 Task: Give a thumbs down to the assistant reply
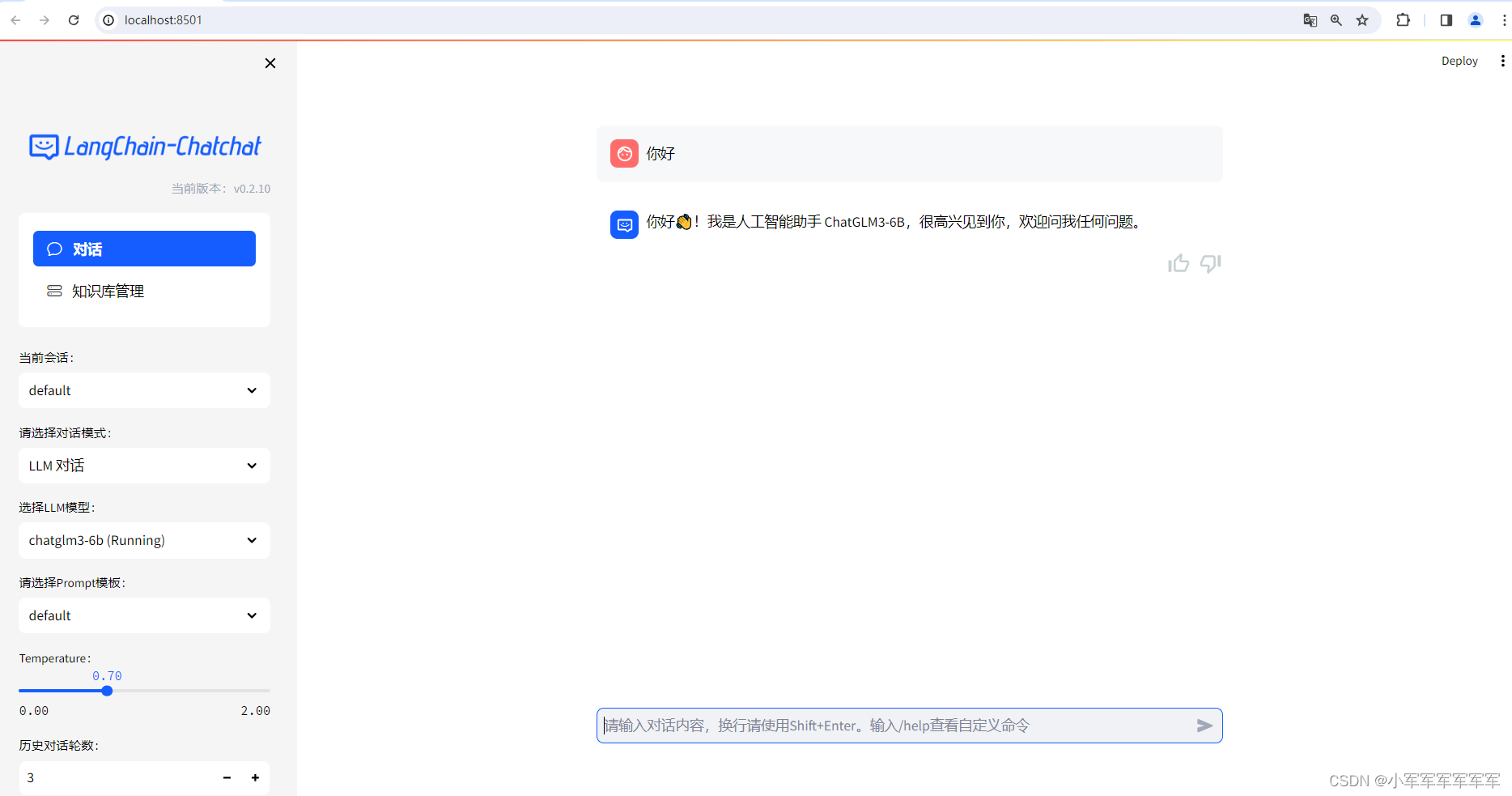click(x=1210, y=263)
